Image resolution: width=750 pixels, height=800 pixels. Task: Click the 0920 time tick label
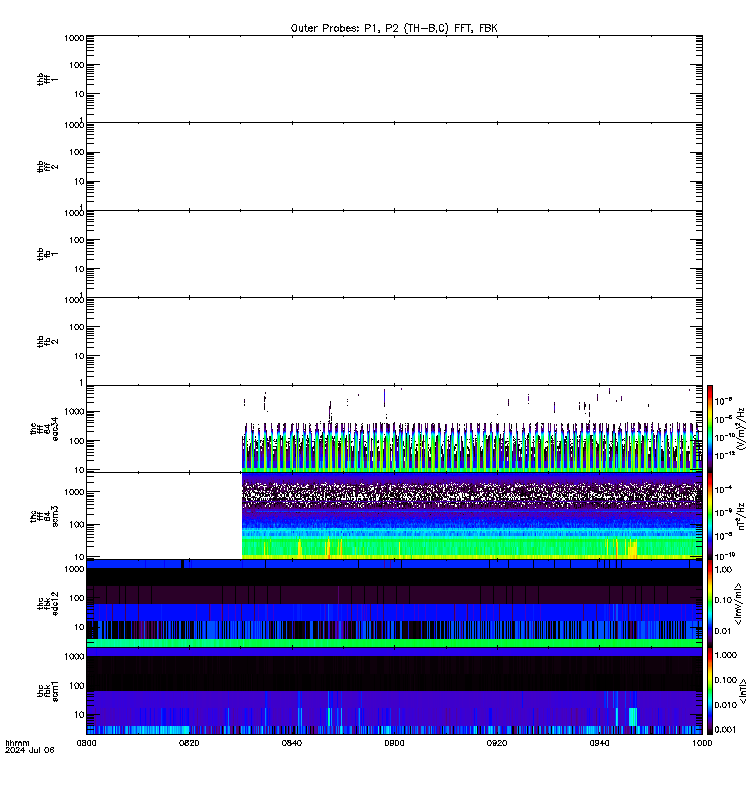(x=496, y=743)
